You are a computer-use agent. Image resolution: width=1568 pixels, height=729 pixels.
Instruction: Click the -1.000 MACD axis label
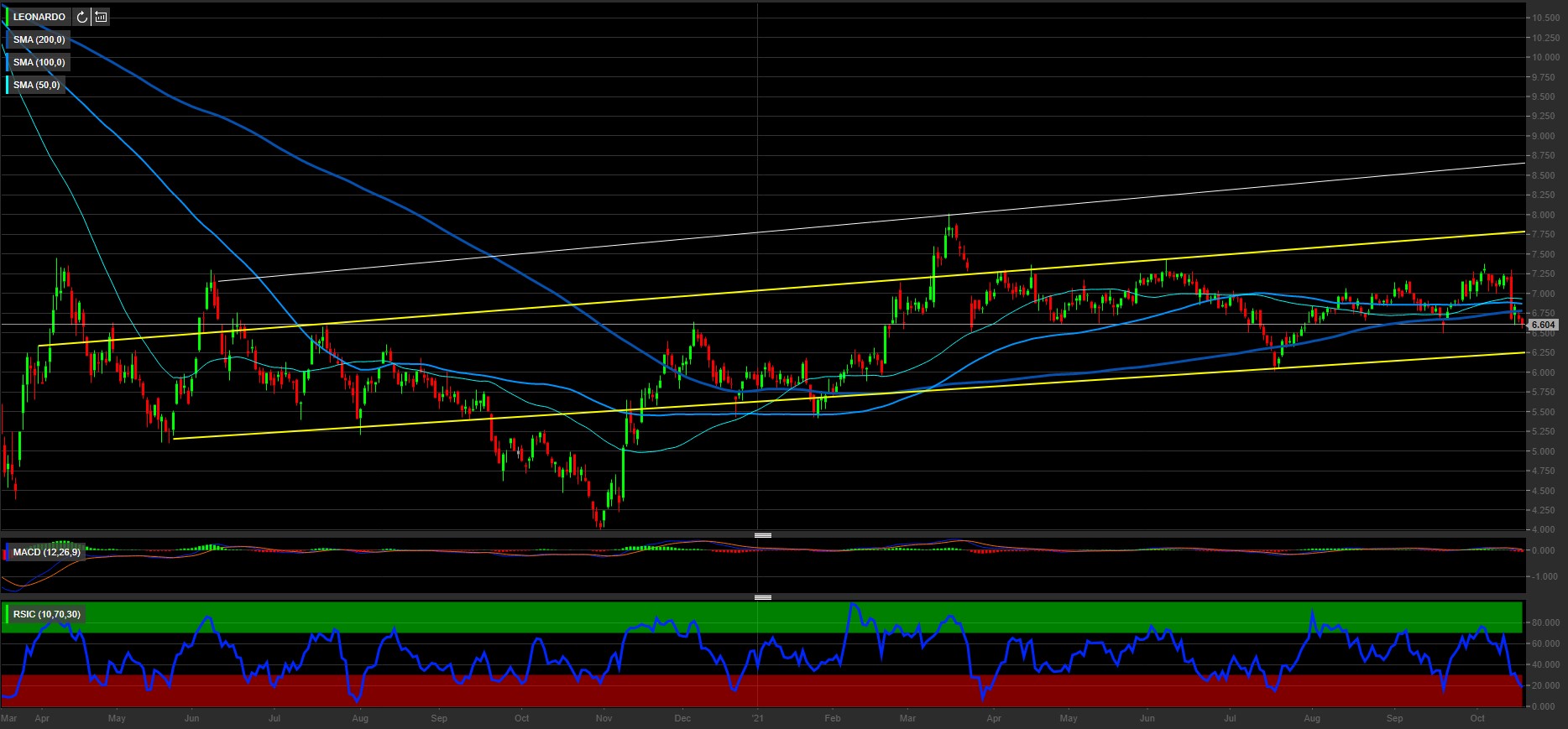tap(1544, 576)
